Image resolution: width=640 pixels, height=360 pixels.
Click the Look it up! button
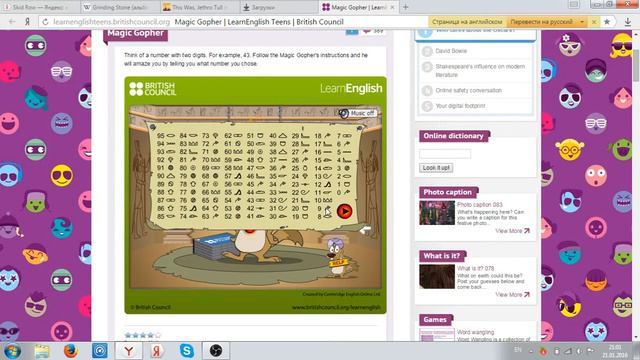(436, 168)
